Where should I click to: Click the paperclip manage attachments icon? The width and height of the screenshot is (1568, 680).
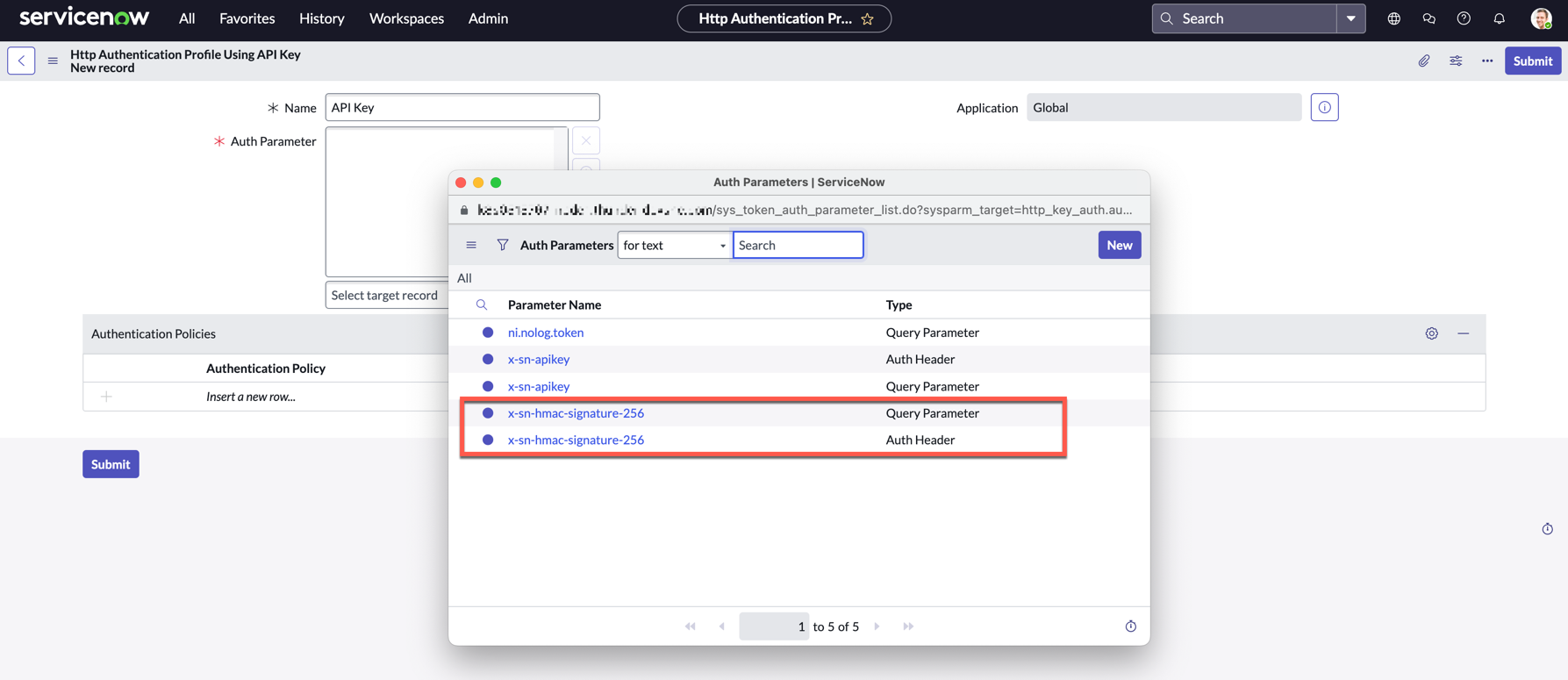(x=1424, y=61)
